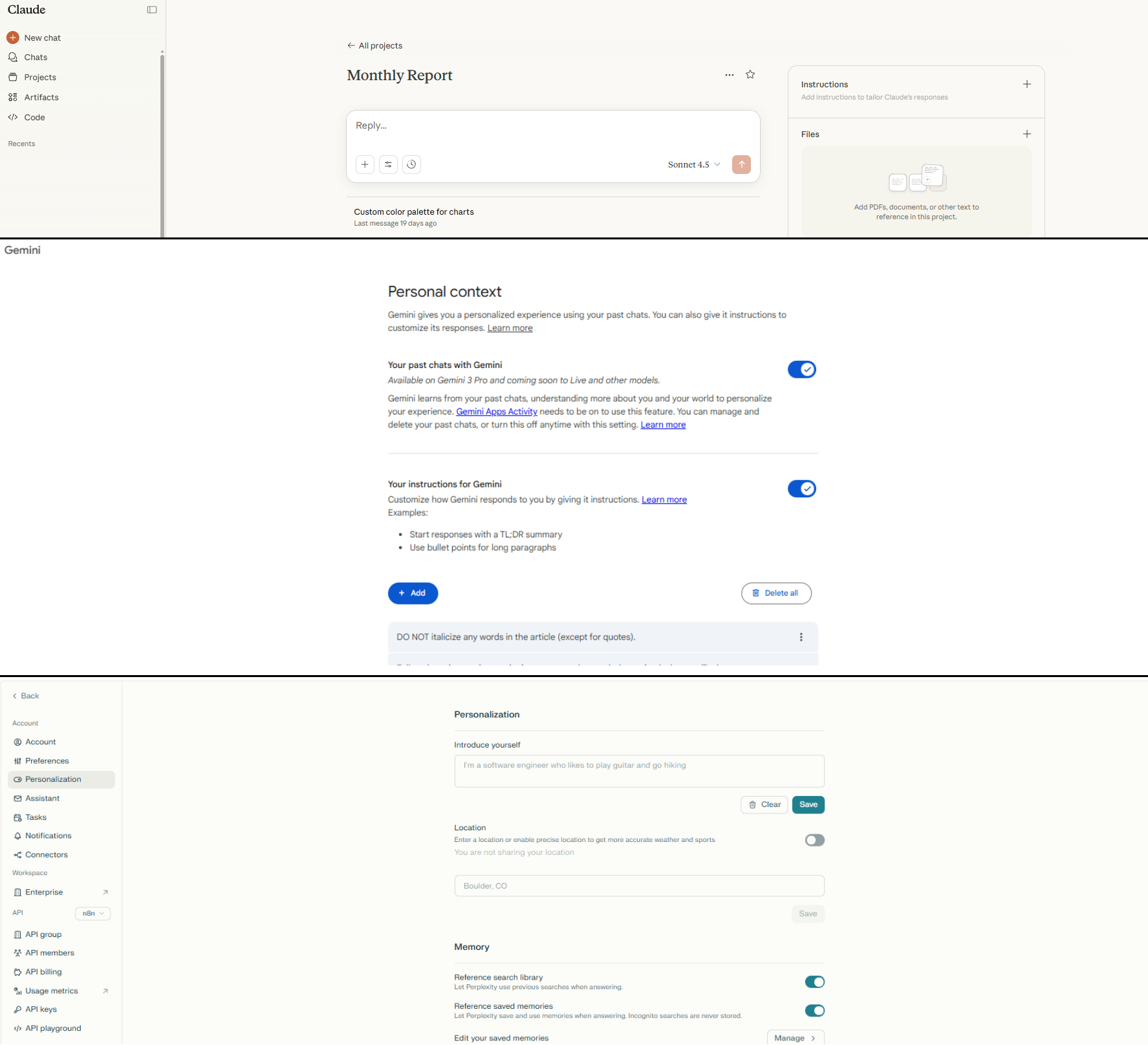Viewport: 1148px width, 1045px height.
Task: Toggle Your instructions for Gemini switch
Action: tap(802, 489)
